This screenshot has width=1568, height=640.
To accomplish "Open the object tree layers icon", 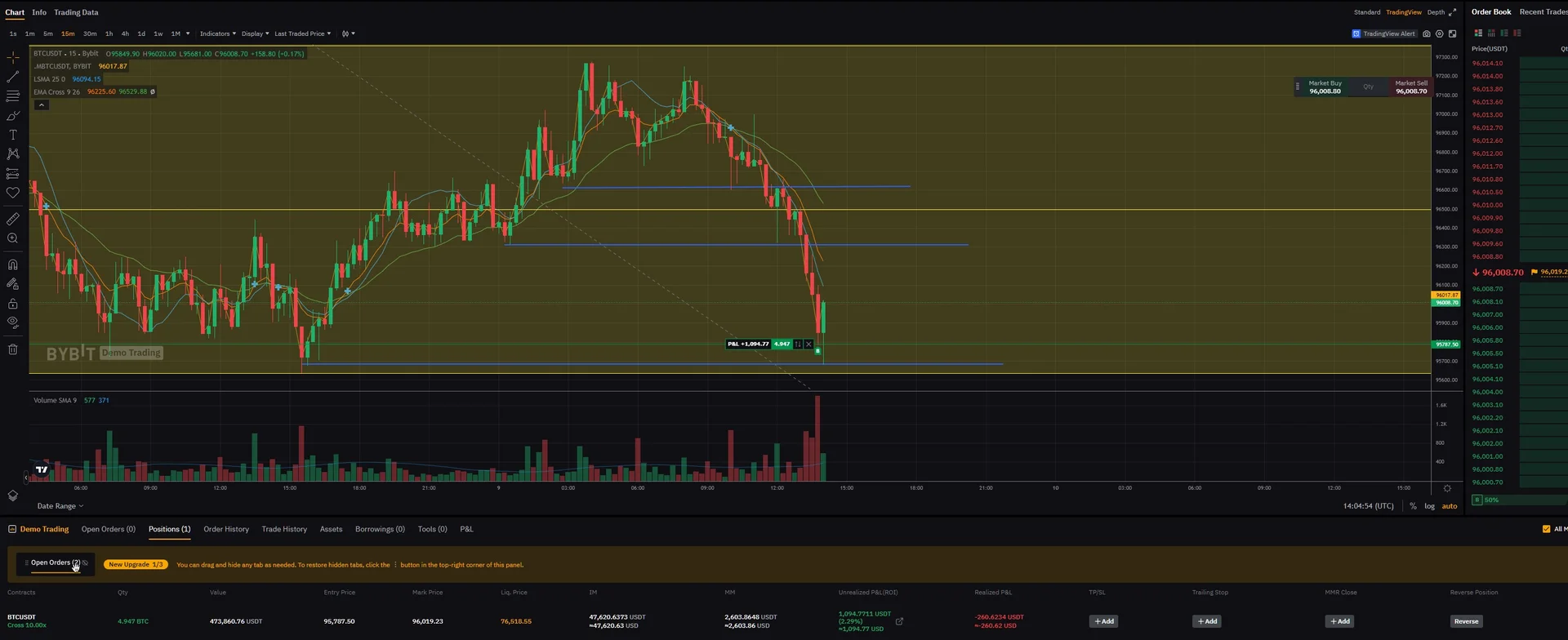I will pos(12,496).
